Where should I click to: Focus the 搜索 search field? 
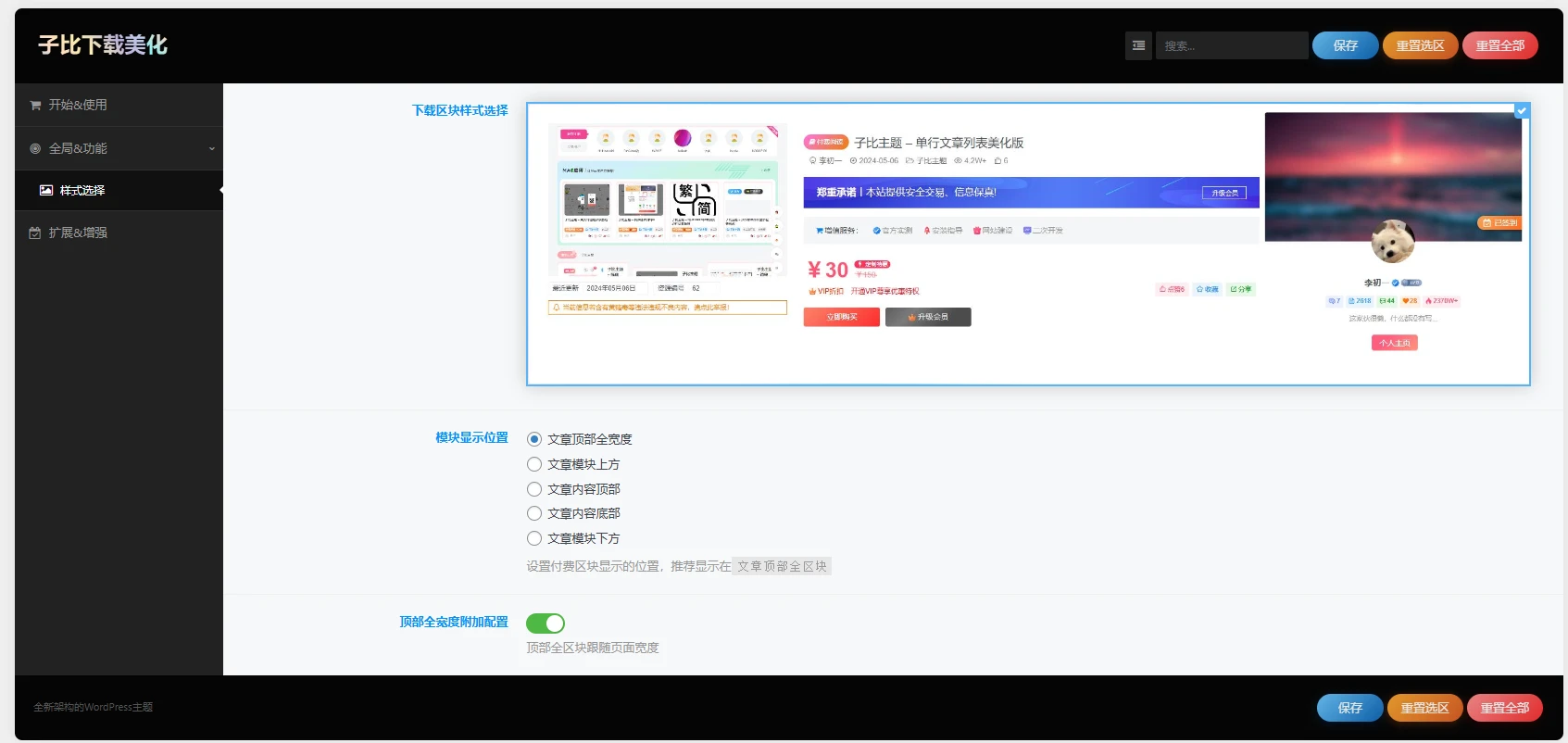tap(1231, 45)
